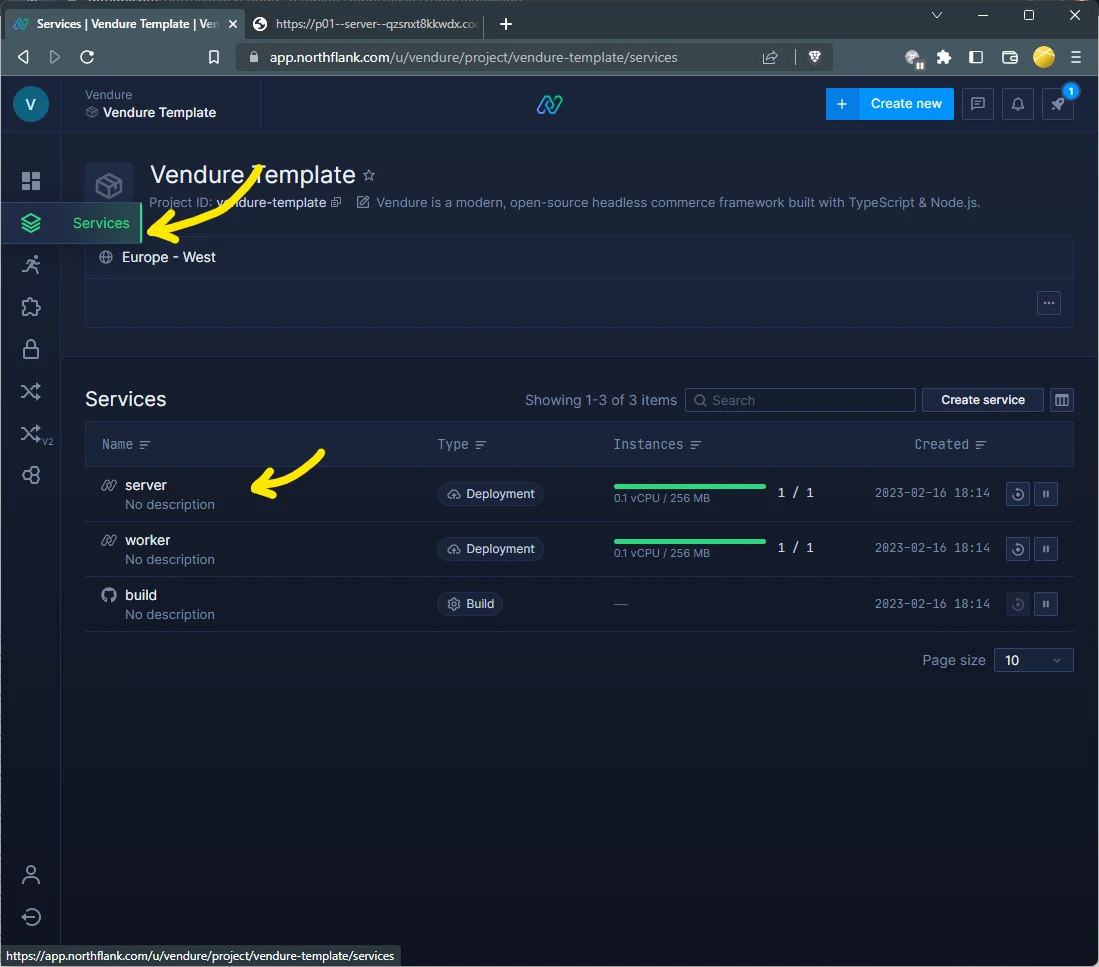This screenshot has width=1099, height=967.
Task: Star Vendure Template as favorite
Action: click(369, 176)
